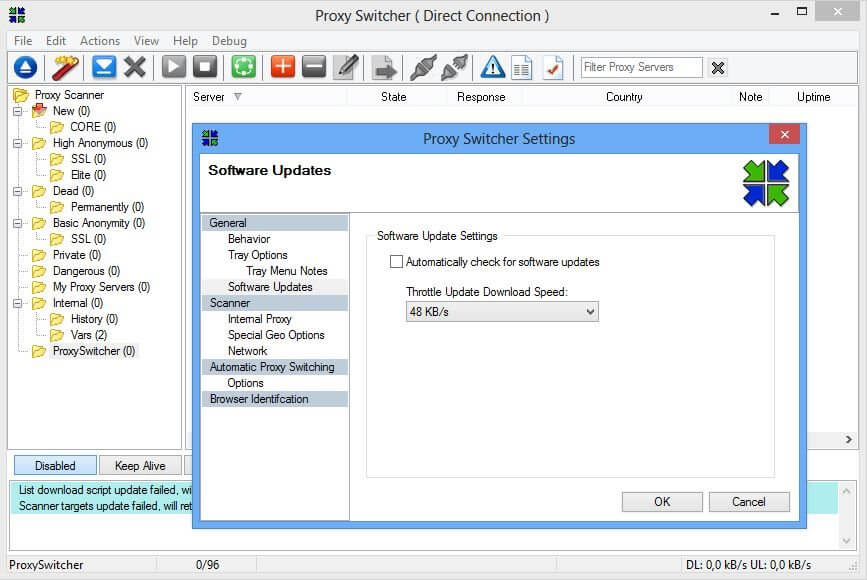Click Cancel in the Settings dialog

(749, 502)
